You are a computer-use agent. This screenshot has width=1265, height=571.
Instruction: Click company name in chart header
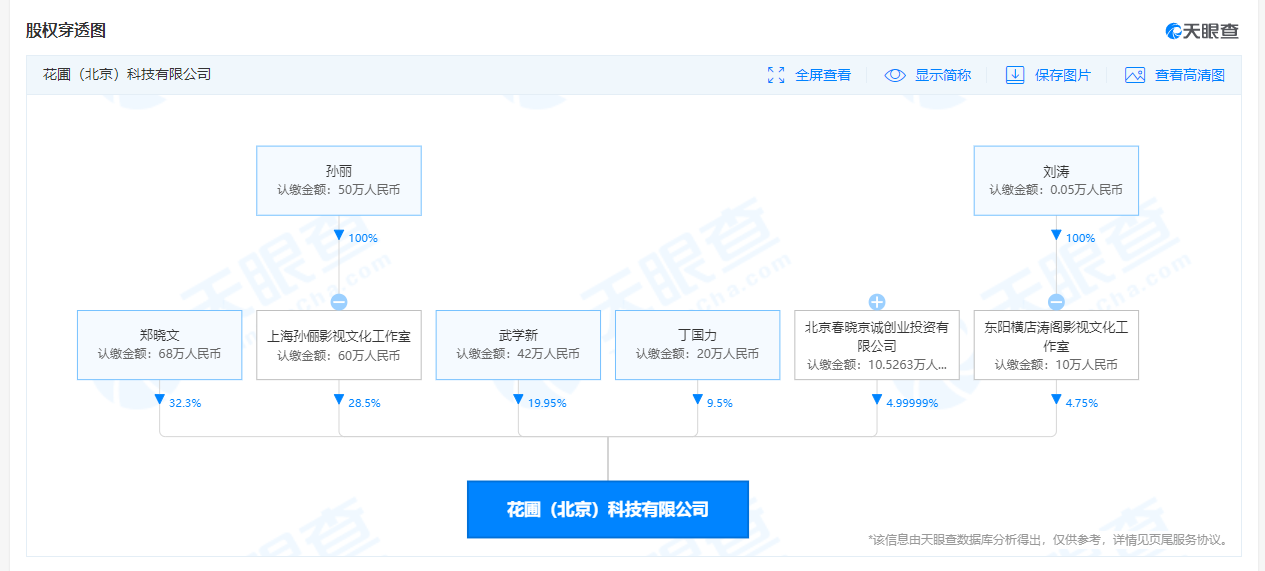[x=127, y=75]
